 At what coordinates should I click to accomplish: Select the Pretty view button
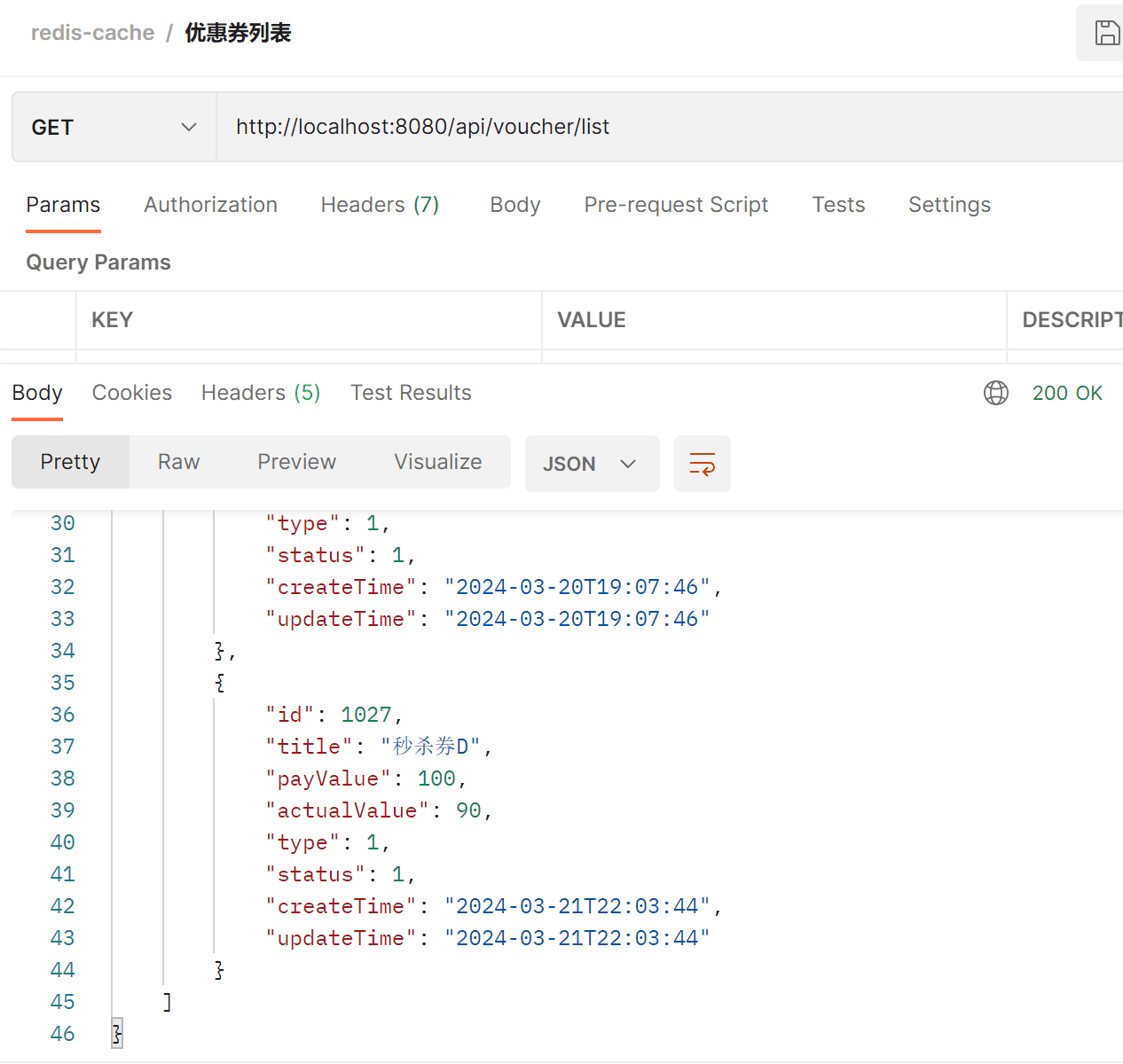point(71,462)
